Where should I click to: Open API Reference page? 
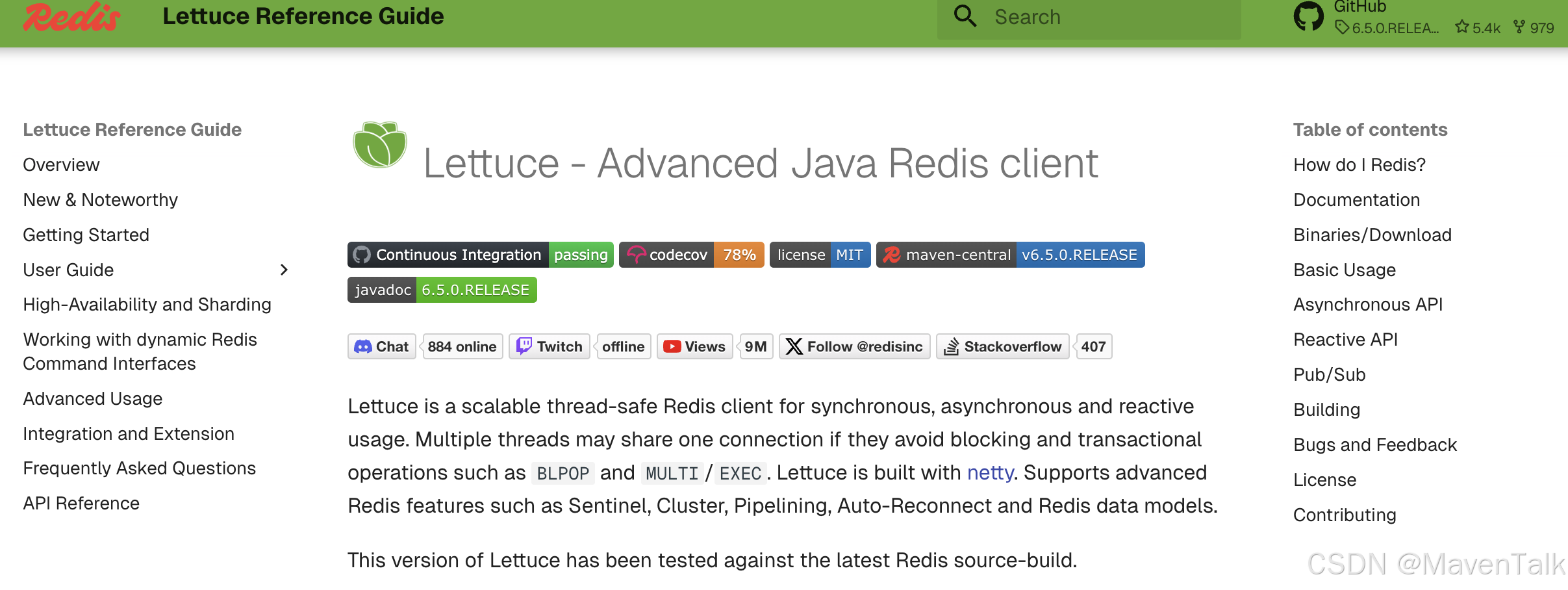tap(81, 504)
